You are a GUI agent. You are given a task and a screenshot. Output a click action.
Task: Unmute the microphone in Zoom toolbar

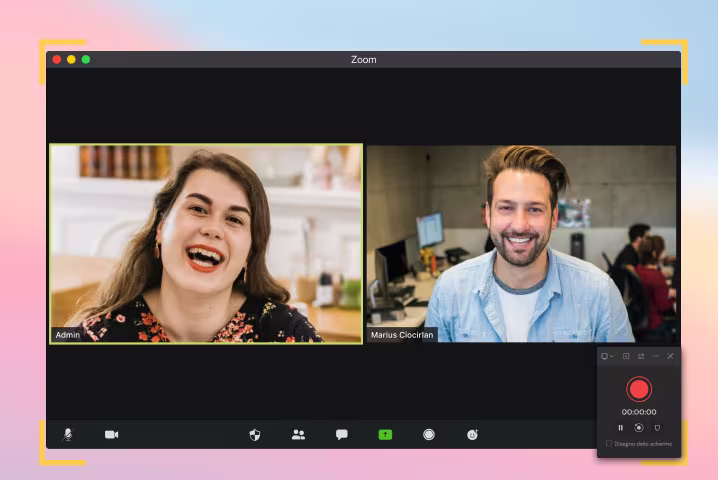point(68,434)
